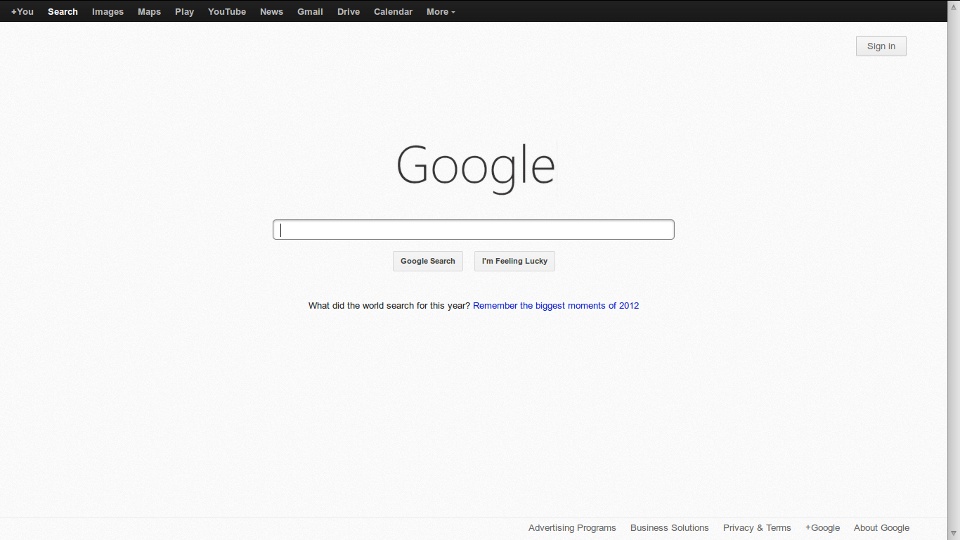Image resolution: width=960 pixels, height=540 pixels.
Task: Focus the Google search text box
Action: (x=473, y=230)
